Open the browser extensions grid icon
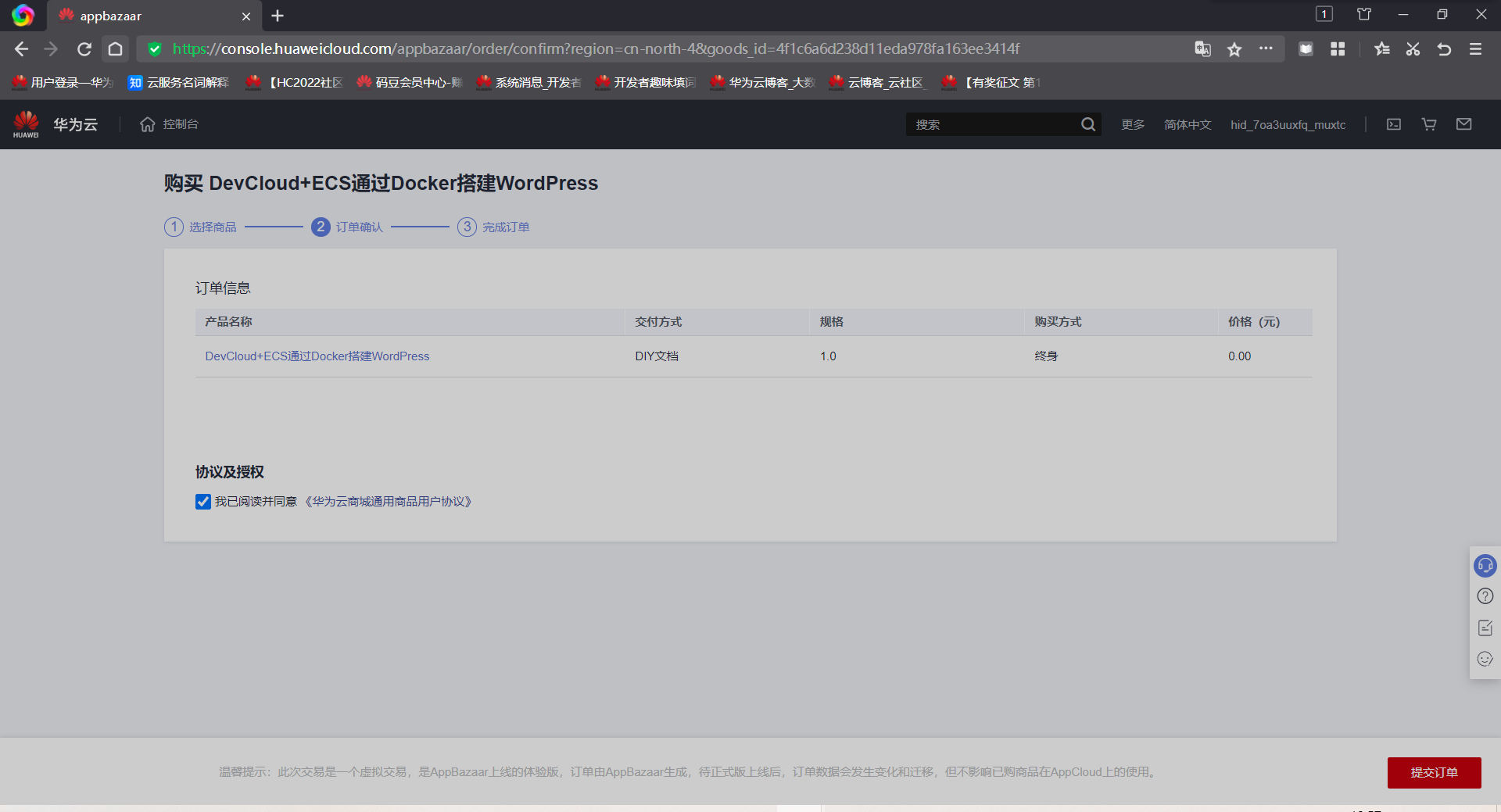Screen dimensions: 1501x812 click(x=1338, y=49)
